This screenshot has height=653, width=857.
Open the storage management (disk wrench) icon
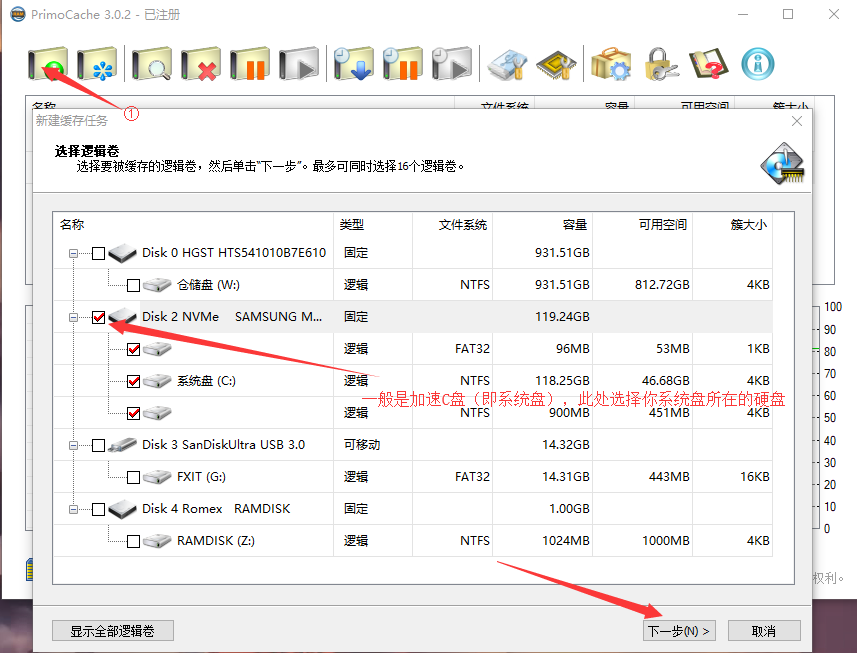pyautogui.click(x=507, y=66)
